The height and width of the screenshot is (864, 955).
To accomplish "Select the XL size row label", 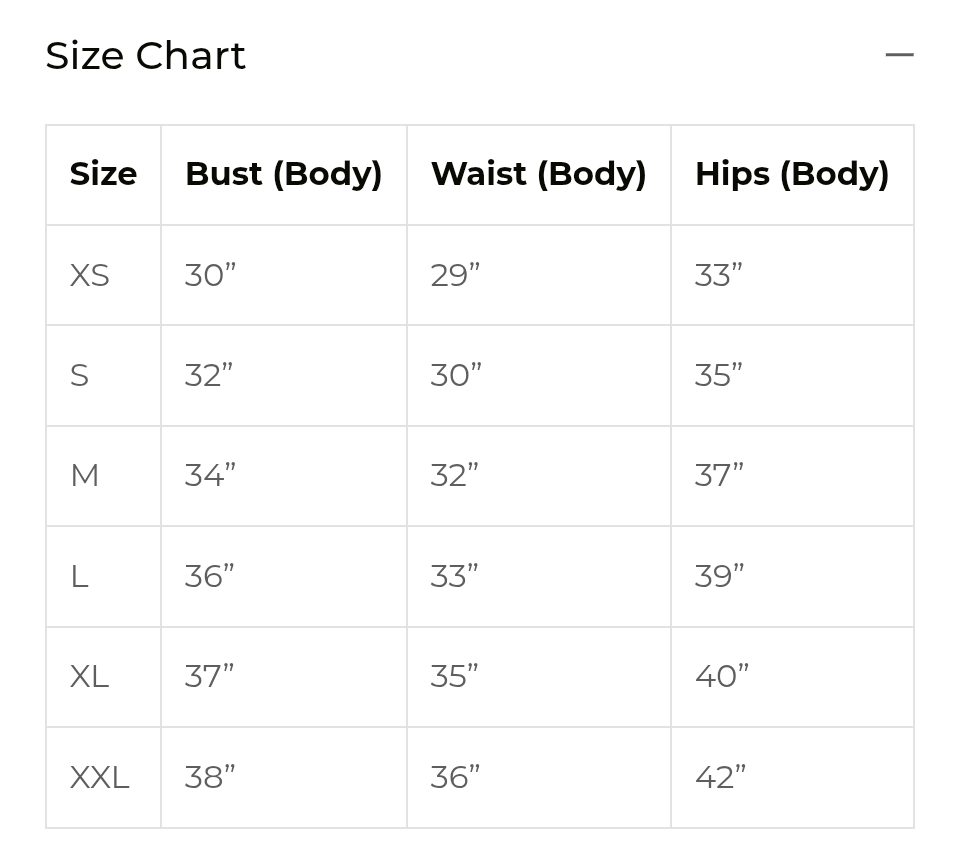I will pyautogui.click(x=89, y=676).
